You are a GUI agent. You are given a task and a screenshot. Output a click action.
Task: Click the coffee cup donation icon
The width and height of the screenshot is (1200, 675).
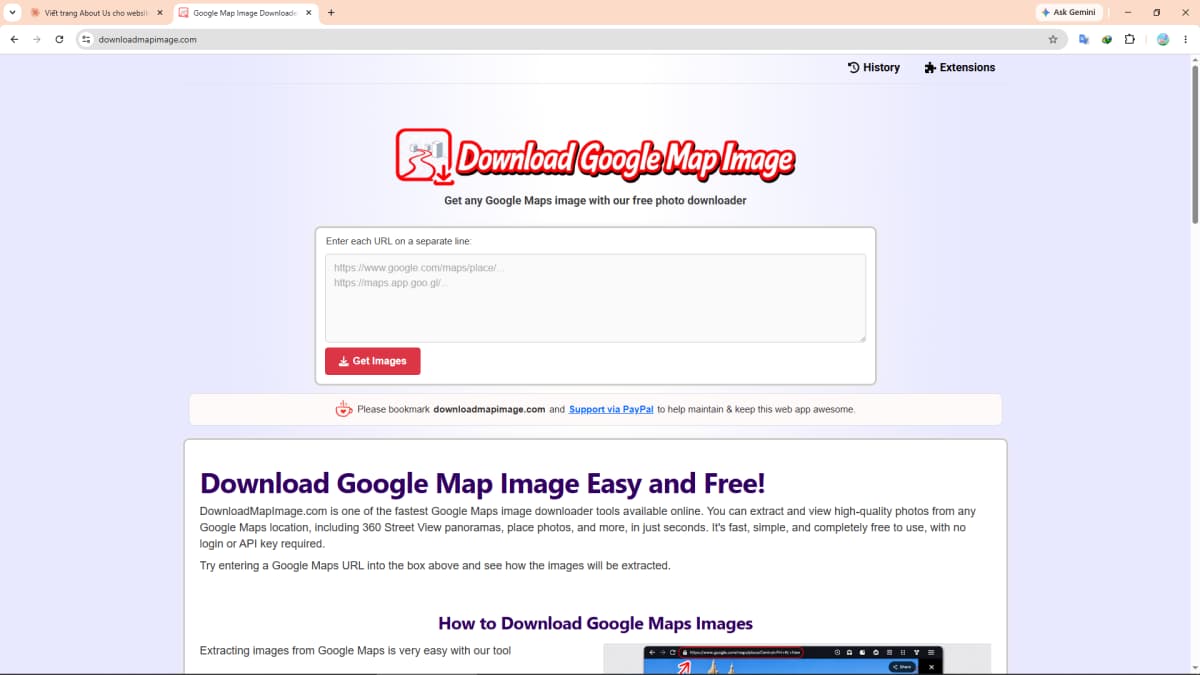343,409
